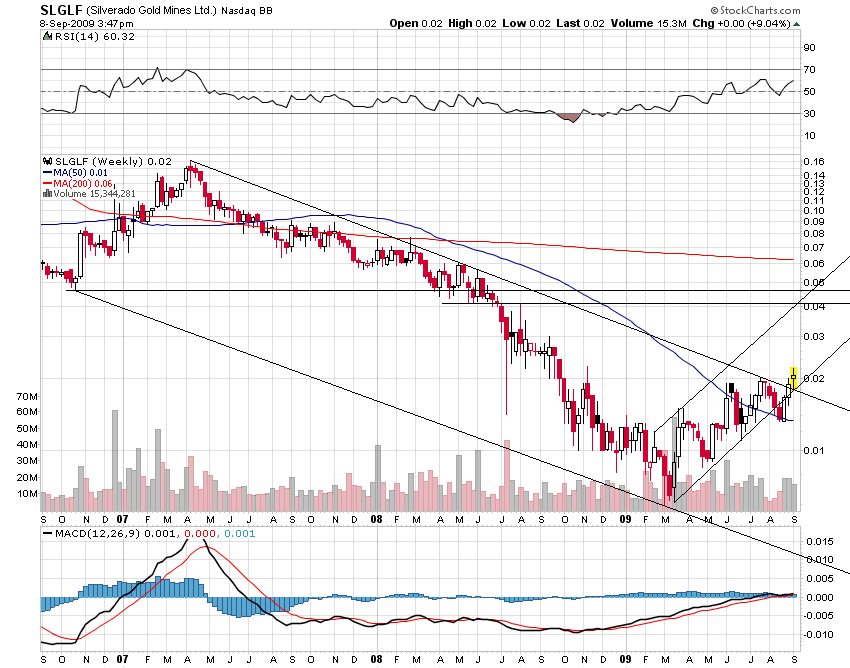Click the 'Open 0.02' value
This screenshot has height=668, width=850.
[416, 23]
